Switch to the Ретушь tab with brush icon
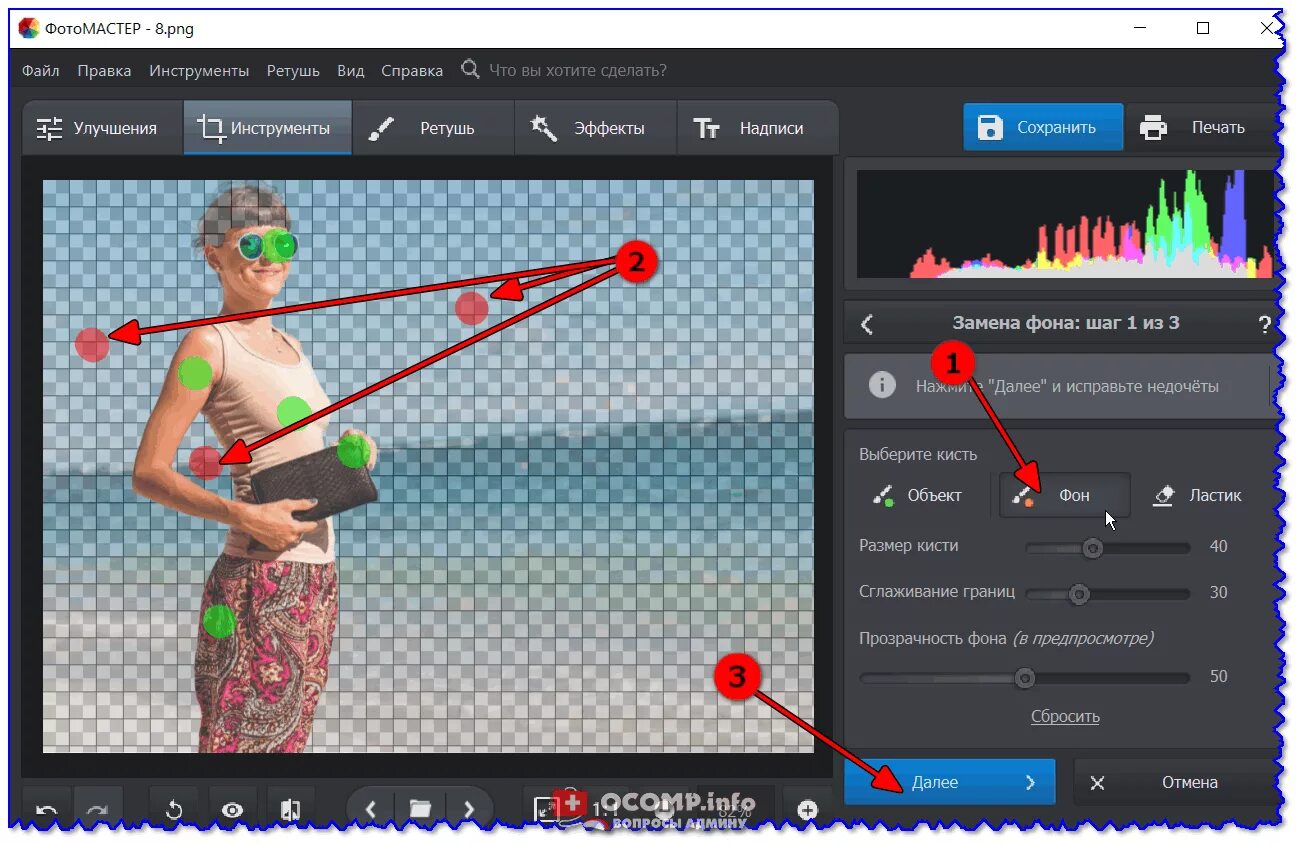 click(432, 128)
